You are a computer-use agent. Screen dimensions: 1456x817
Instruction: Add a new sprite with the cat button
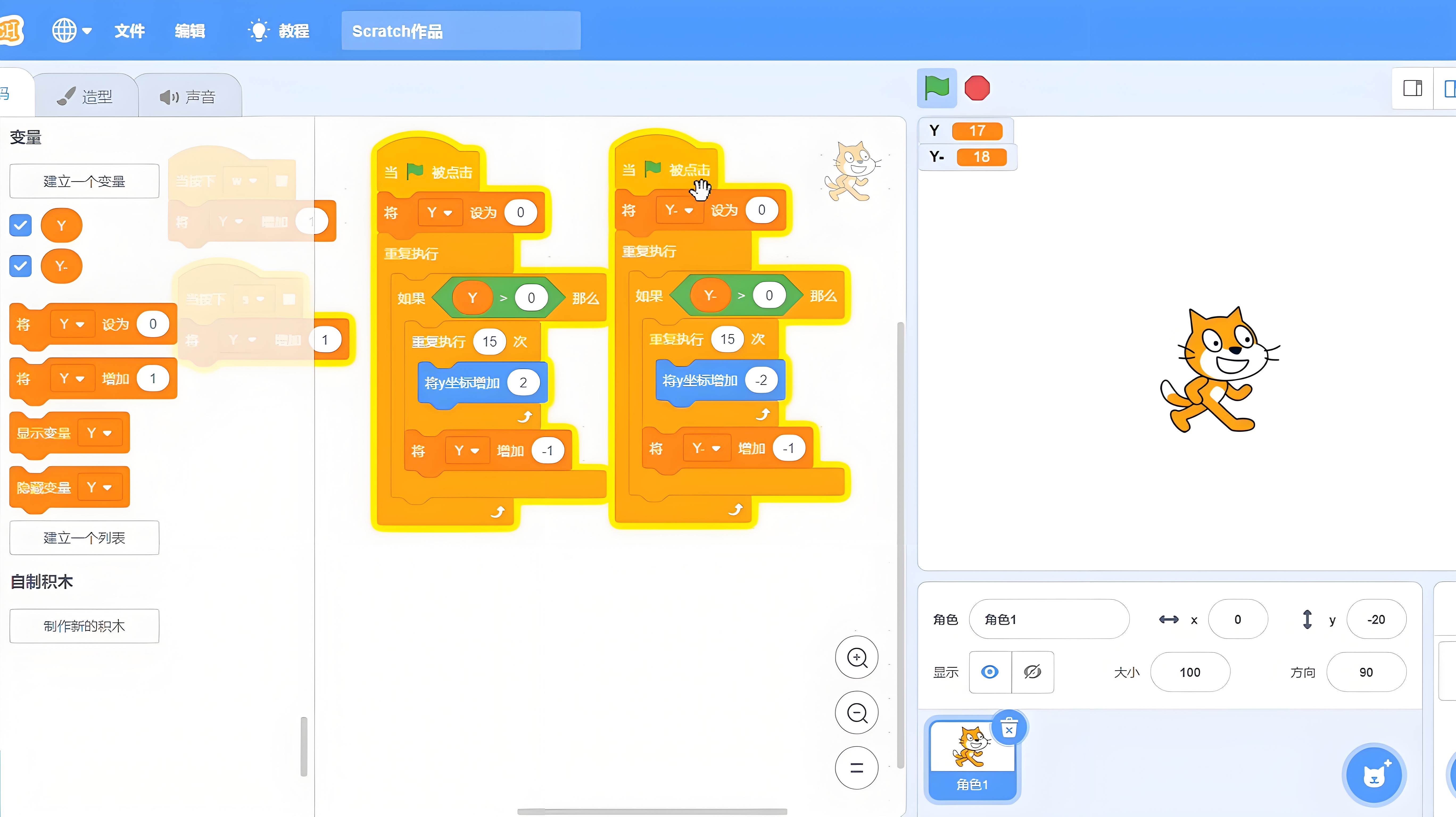(1374, 775)
